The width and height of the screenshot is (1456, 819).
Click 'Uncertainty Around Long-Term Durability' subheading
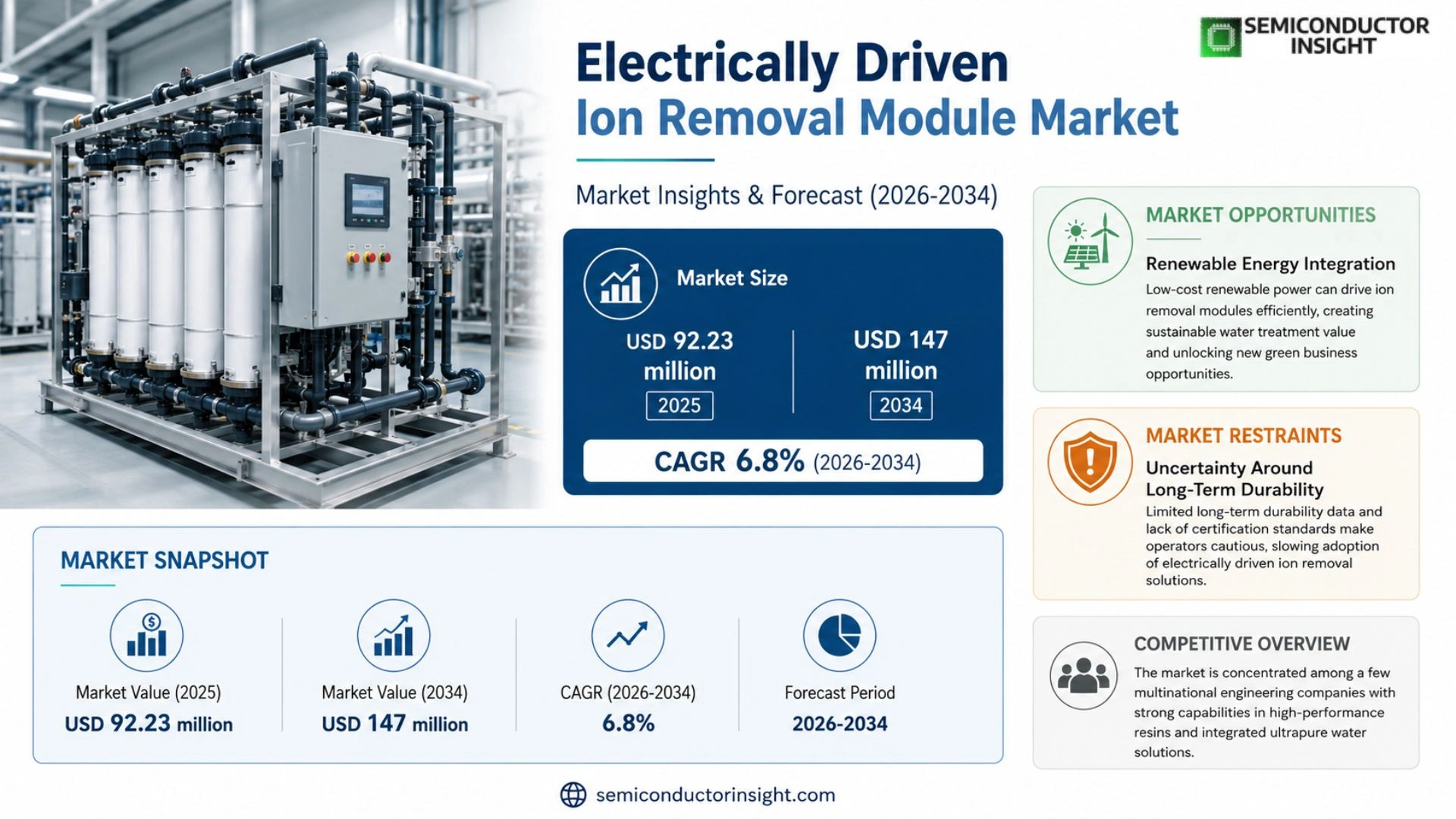[1235, 479]
